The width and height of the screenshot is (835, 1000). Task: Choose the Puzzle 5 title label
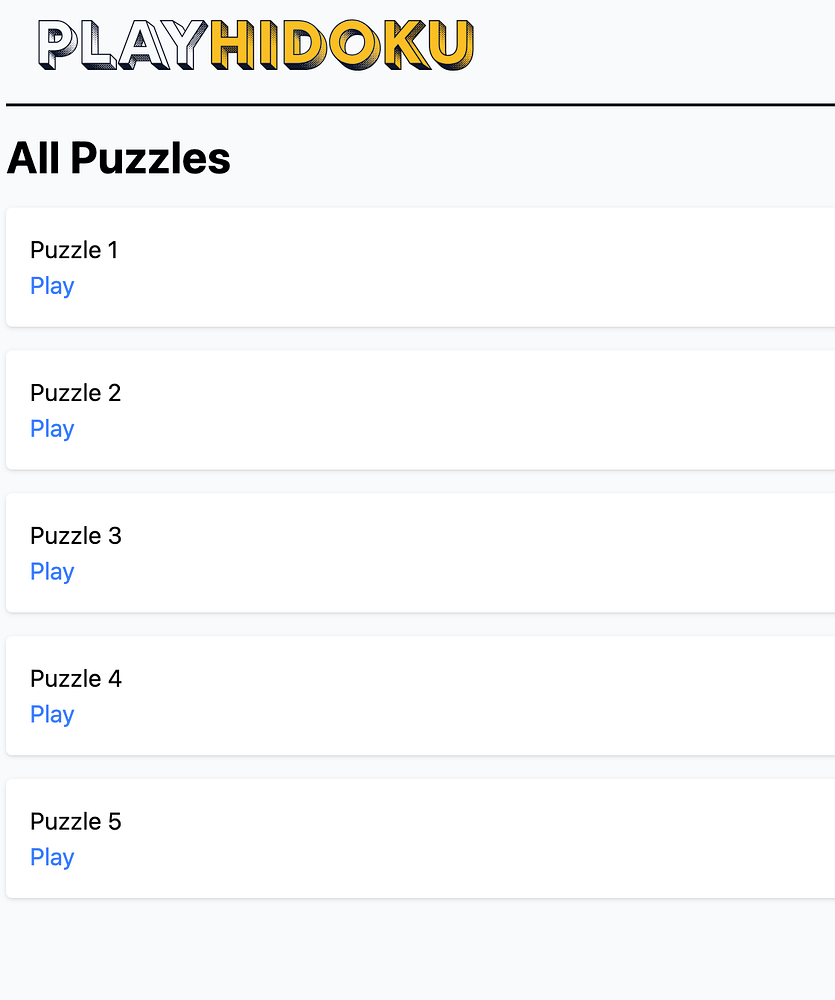pyautogui.click(x=75, y=822)
